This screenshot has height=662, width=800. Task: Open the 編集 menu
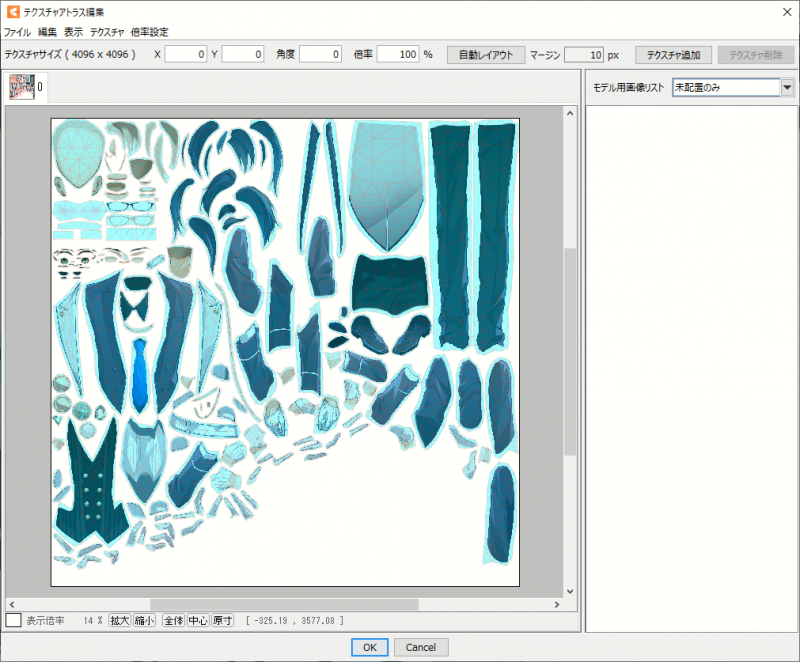pos(47,32)
